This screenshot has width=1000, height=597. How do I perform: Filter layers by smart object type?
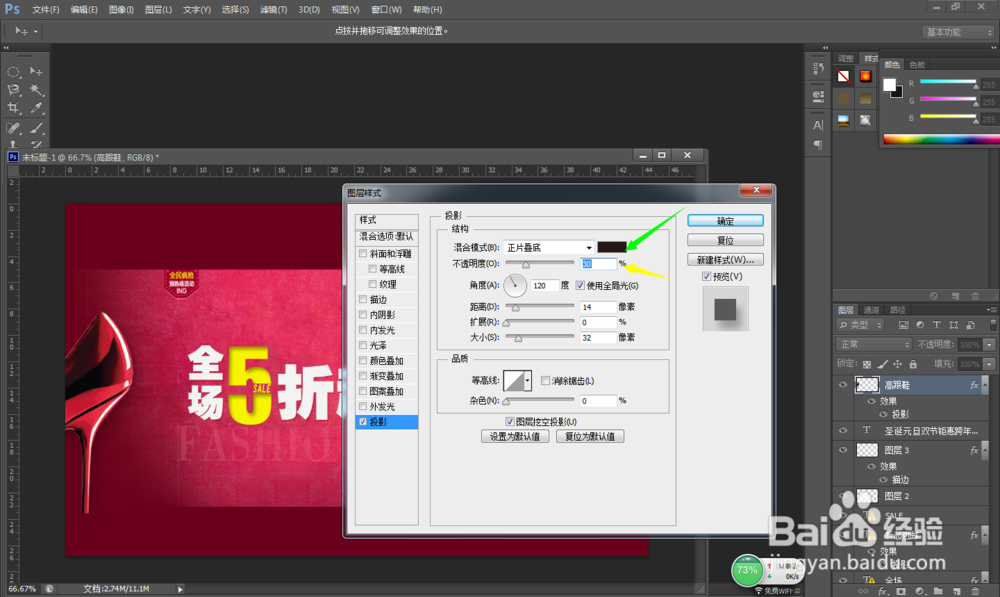970,325
